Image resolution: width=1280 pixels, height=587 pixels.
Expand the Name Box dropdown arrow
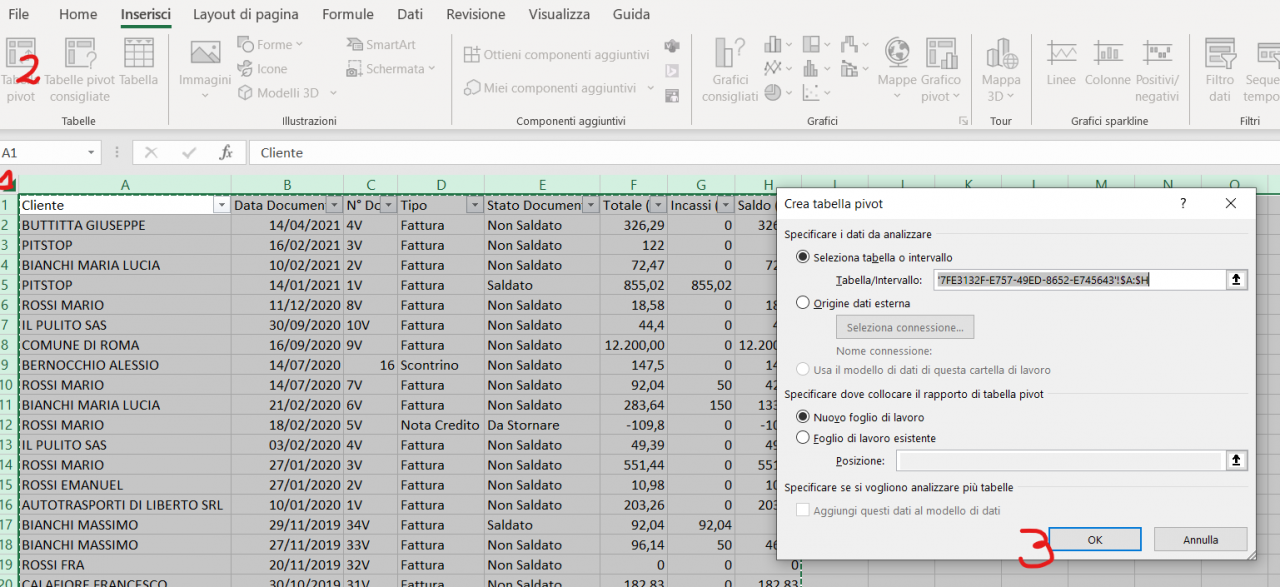92,153
